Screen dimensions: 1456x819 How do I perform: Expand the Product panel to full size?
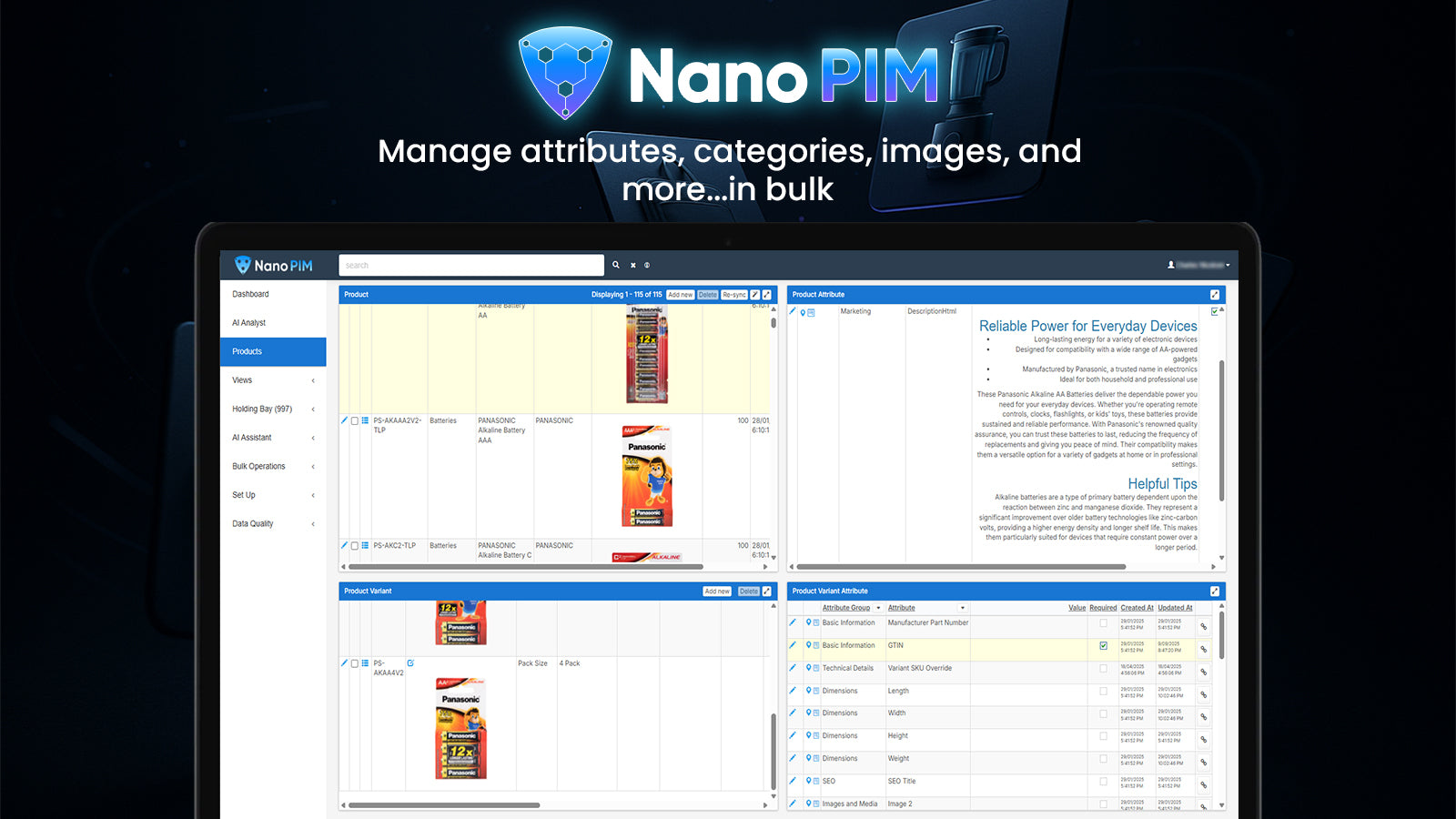[x=767, y=295]
